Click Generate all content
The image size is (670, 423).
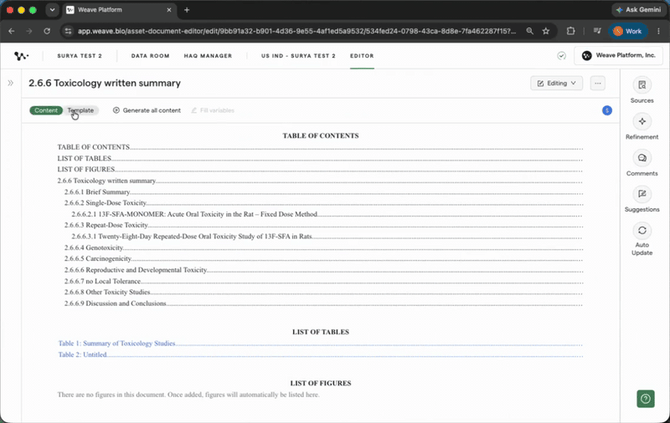(x=147, y=110)
